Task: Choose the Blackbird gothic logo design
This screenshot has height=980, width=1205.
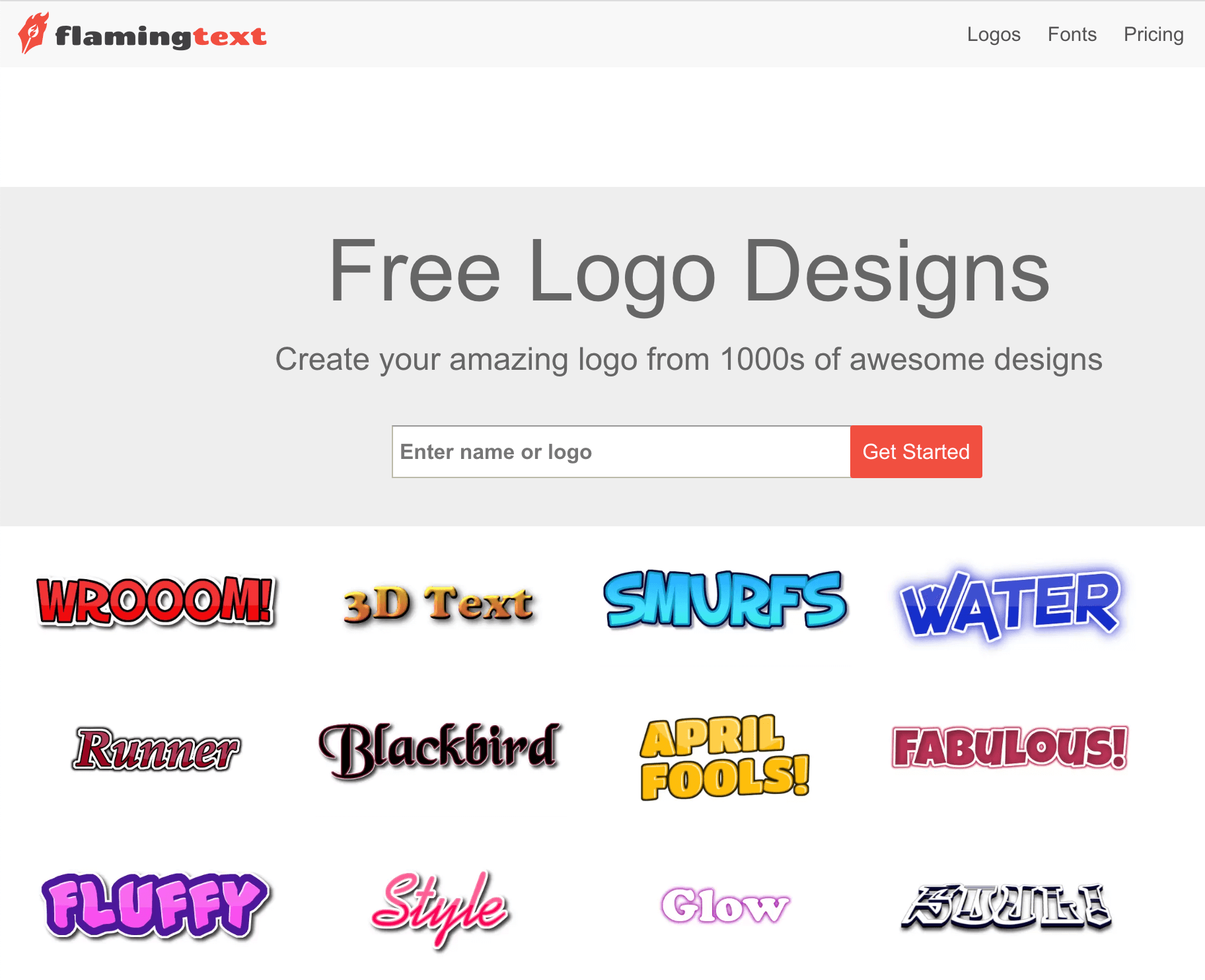Action: [x=440, y=750]
